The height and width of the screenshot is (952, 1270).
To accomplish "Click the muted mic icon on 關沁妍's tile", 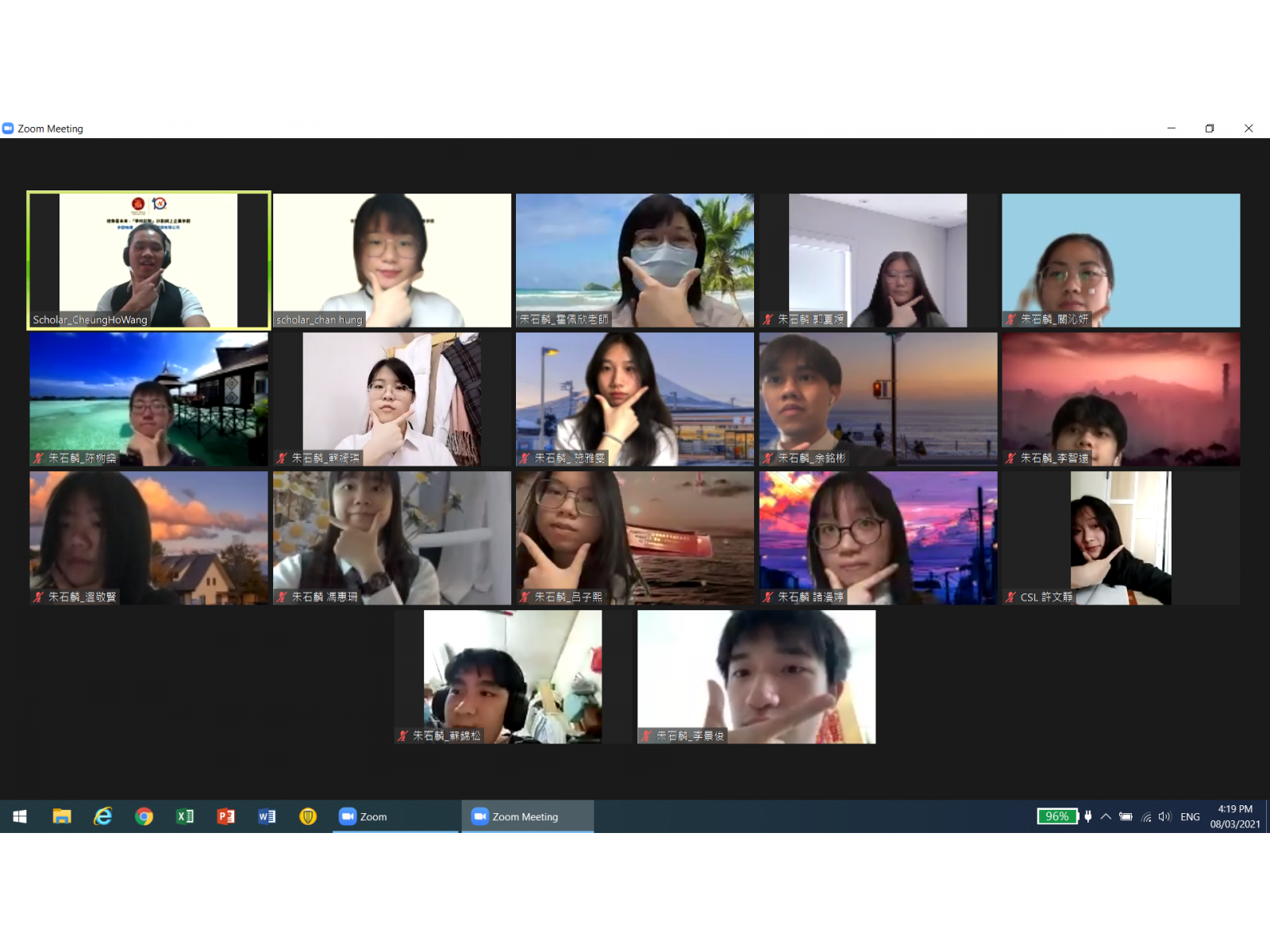I will coord(1012,319).
